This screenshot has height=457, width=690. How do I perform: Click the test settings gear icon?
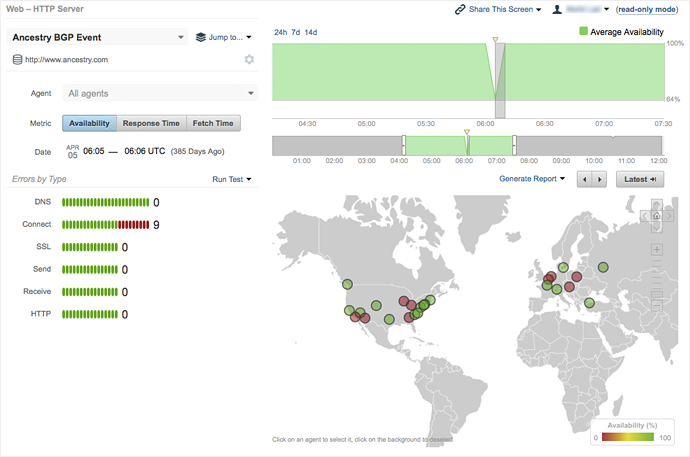[x=249, y=60]
